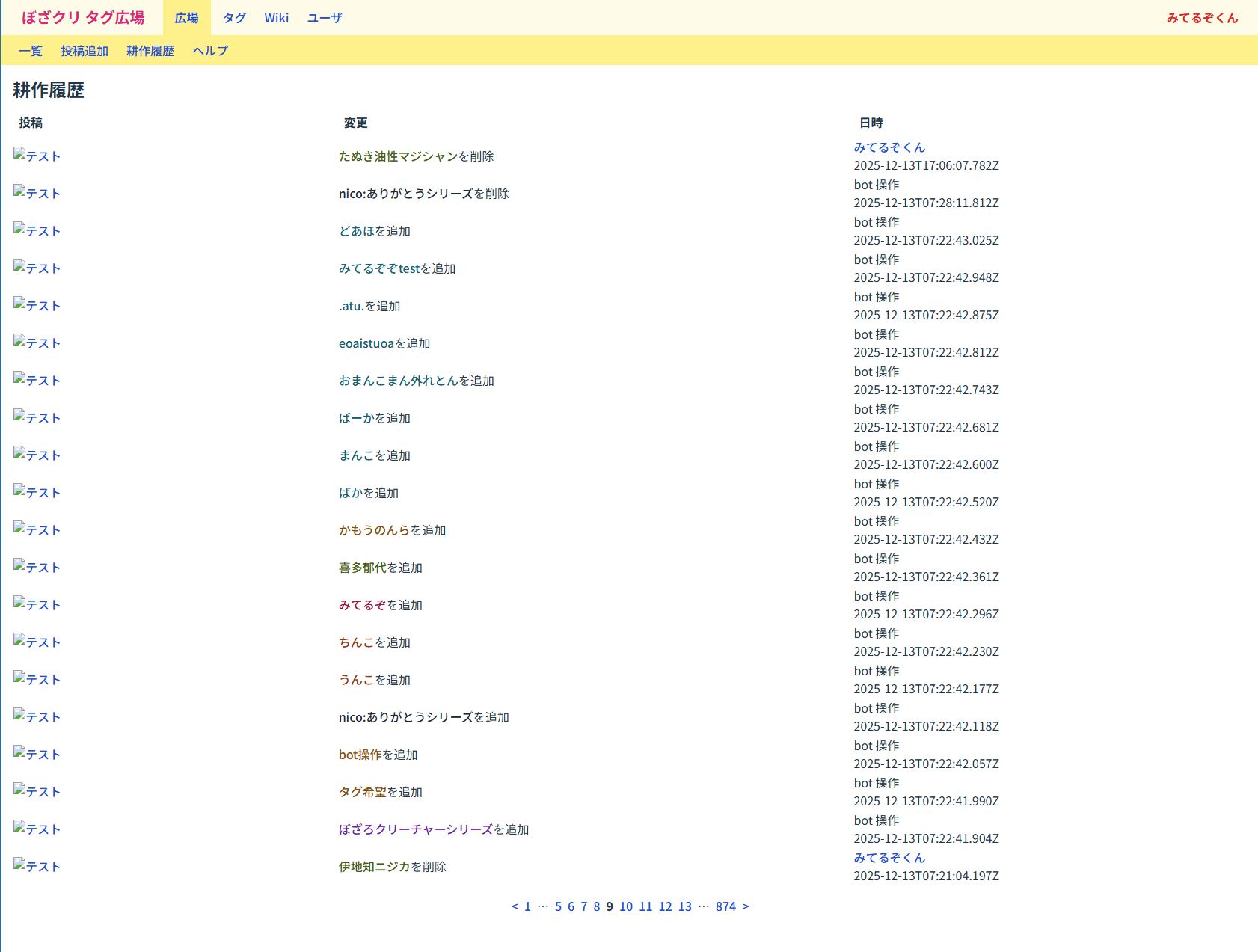Open thumbnail in the タグ希望 row
Viewport: 1258px width, 952px height.
coord(37,791)
